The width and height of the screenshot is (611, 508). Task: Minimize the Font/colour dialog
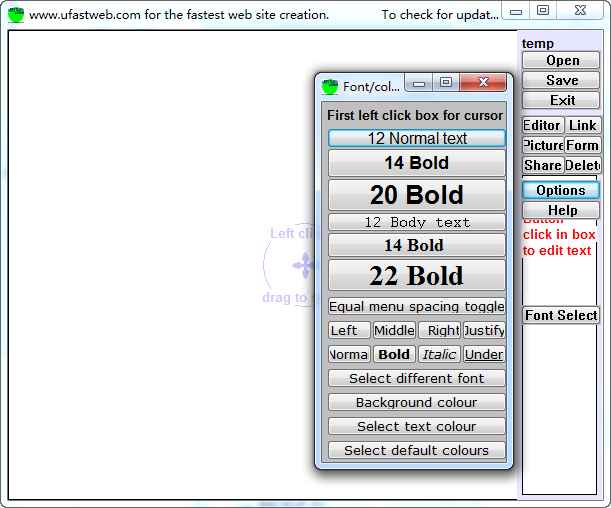point(419,82)
